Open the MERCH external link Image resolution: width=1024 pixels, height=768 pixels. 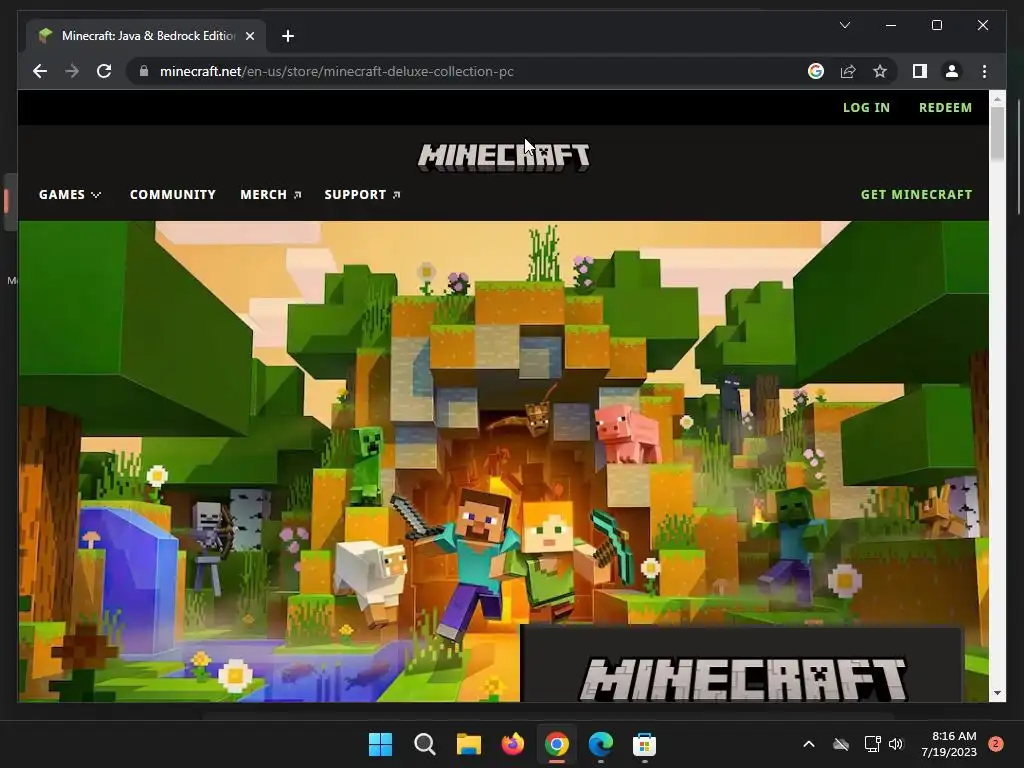coord(270,195)
